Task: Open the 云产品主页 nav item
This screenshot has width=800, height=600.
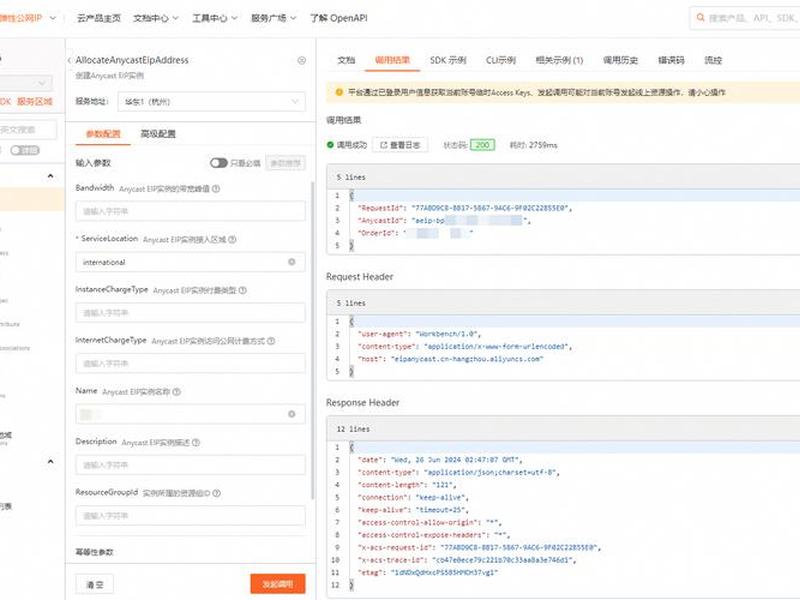Action: [x=98, y=18]
